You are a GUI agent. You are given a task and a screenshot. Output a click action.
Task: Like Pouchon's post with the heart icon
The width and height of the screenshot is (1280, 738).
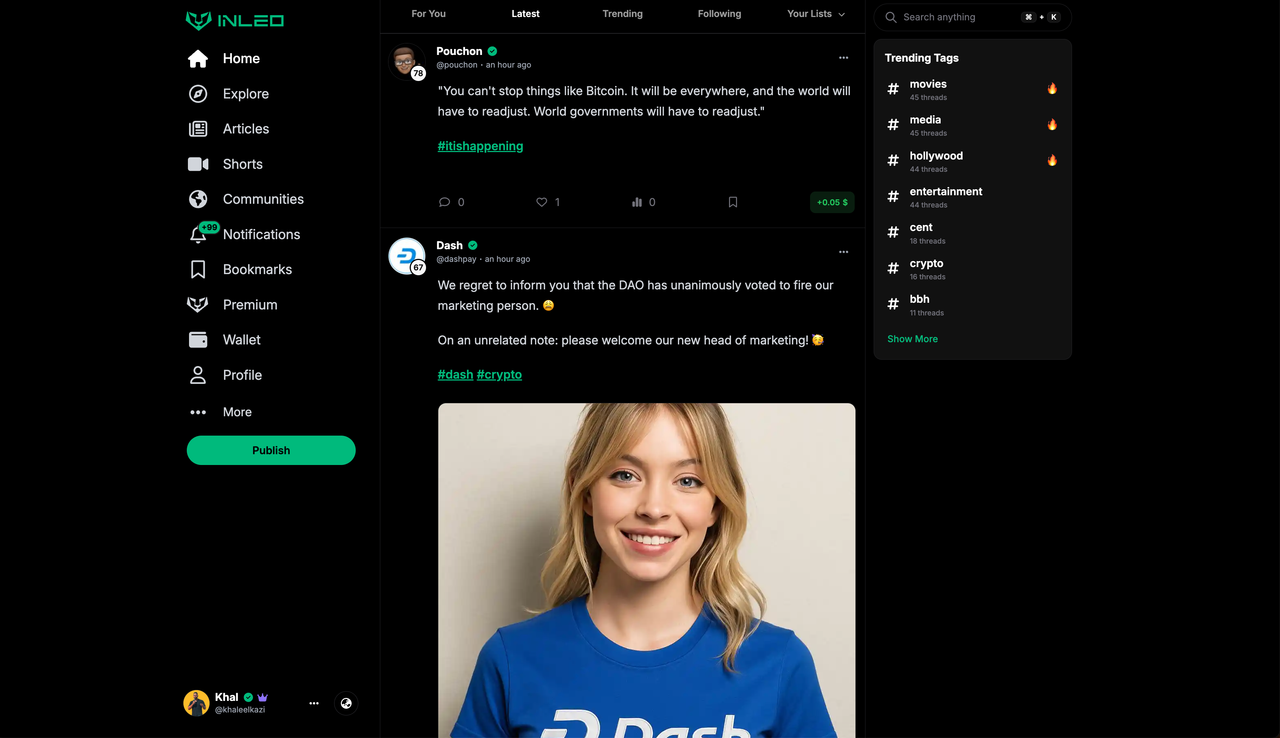pyautogui.click(x=542, y=202)
